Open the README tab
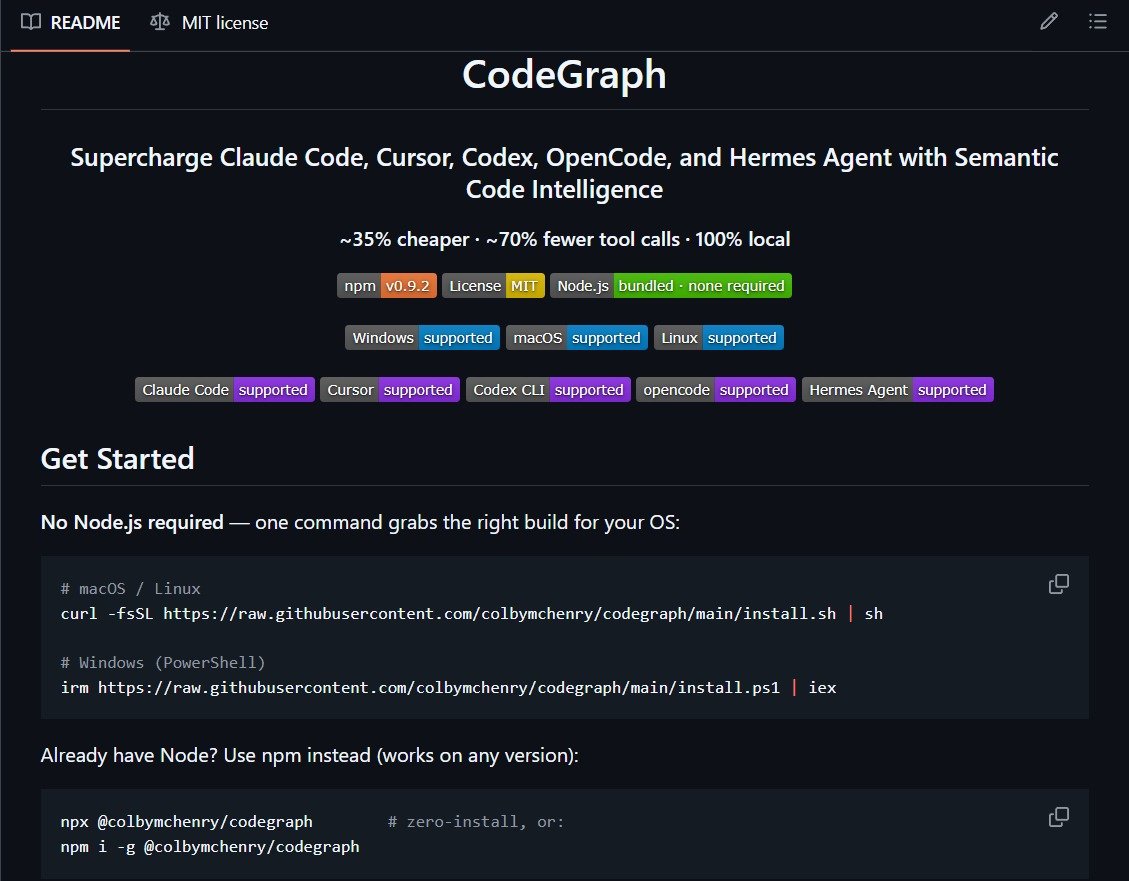Image resolution: width=1129 pixels, height=881 pixels. pyautogui.click(x=71, y=22)
